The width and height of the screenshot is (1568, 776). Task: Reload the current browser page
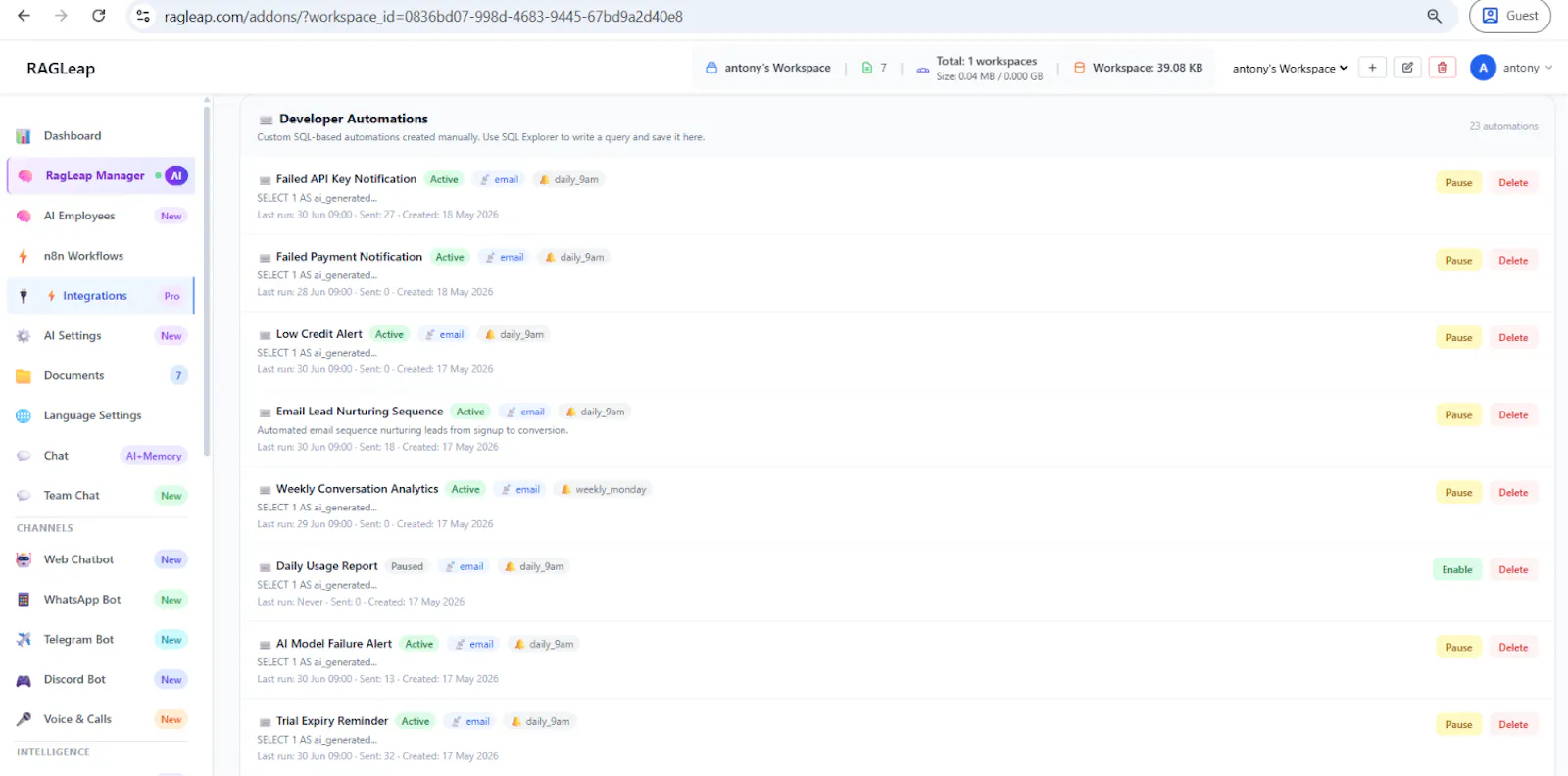pyautogui.click(x=98, y=16)
